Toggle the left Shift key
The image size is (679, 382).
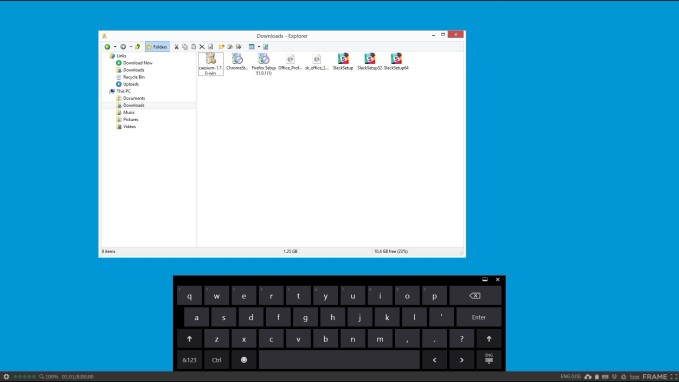pos(189,339)
